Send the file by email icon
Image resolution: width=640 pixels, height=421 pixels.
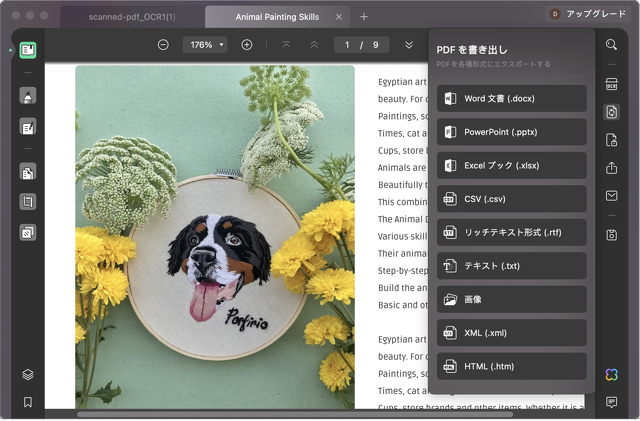click(611, 196)
